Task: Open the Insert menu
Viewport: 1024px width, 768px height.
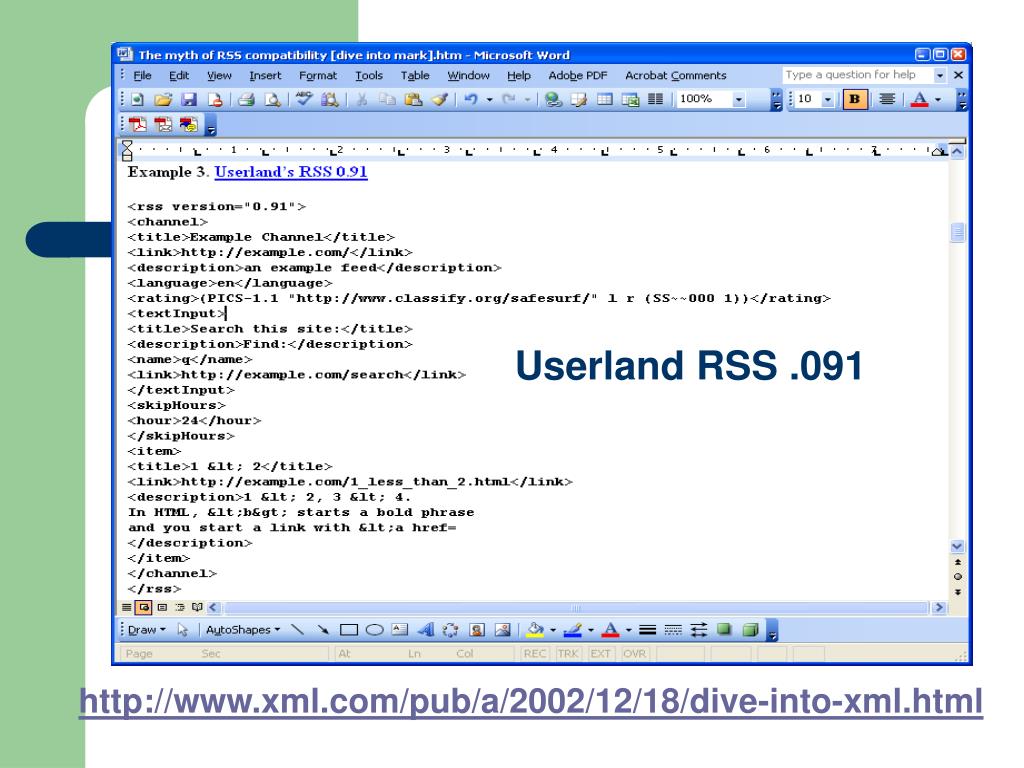Action: coord(265,75)
